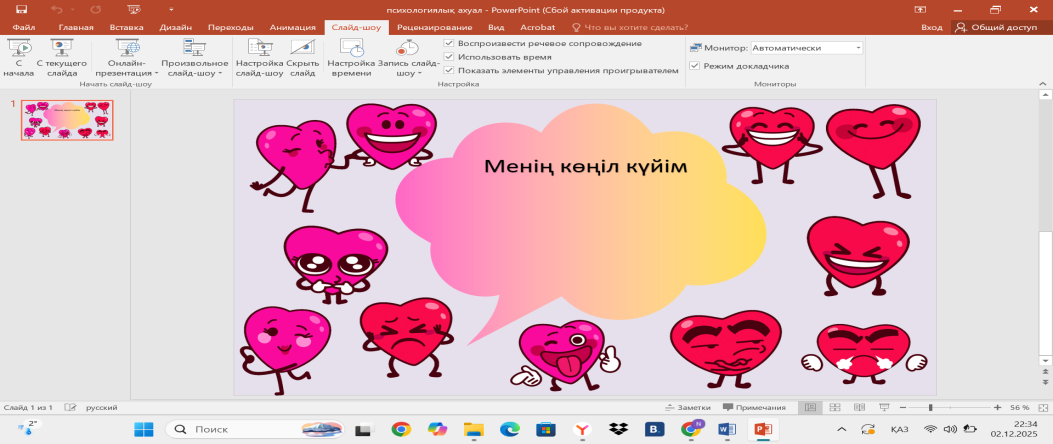The height and width of the screenshot is (444, 1053).
Task: Click the zoom out minus button
Action: click(903, 408)
